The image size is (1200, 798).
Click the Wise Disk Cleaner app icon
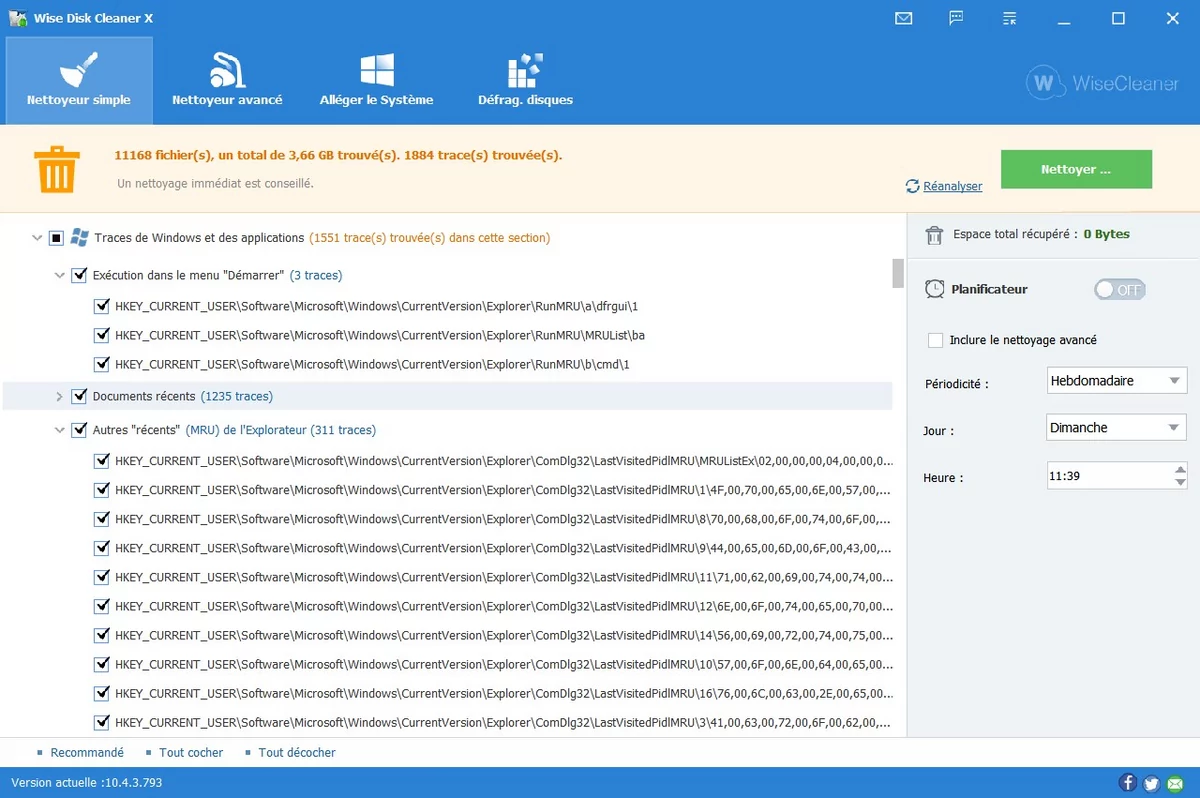point(17,18)
